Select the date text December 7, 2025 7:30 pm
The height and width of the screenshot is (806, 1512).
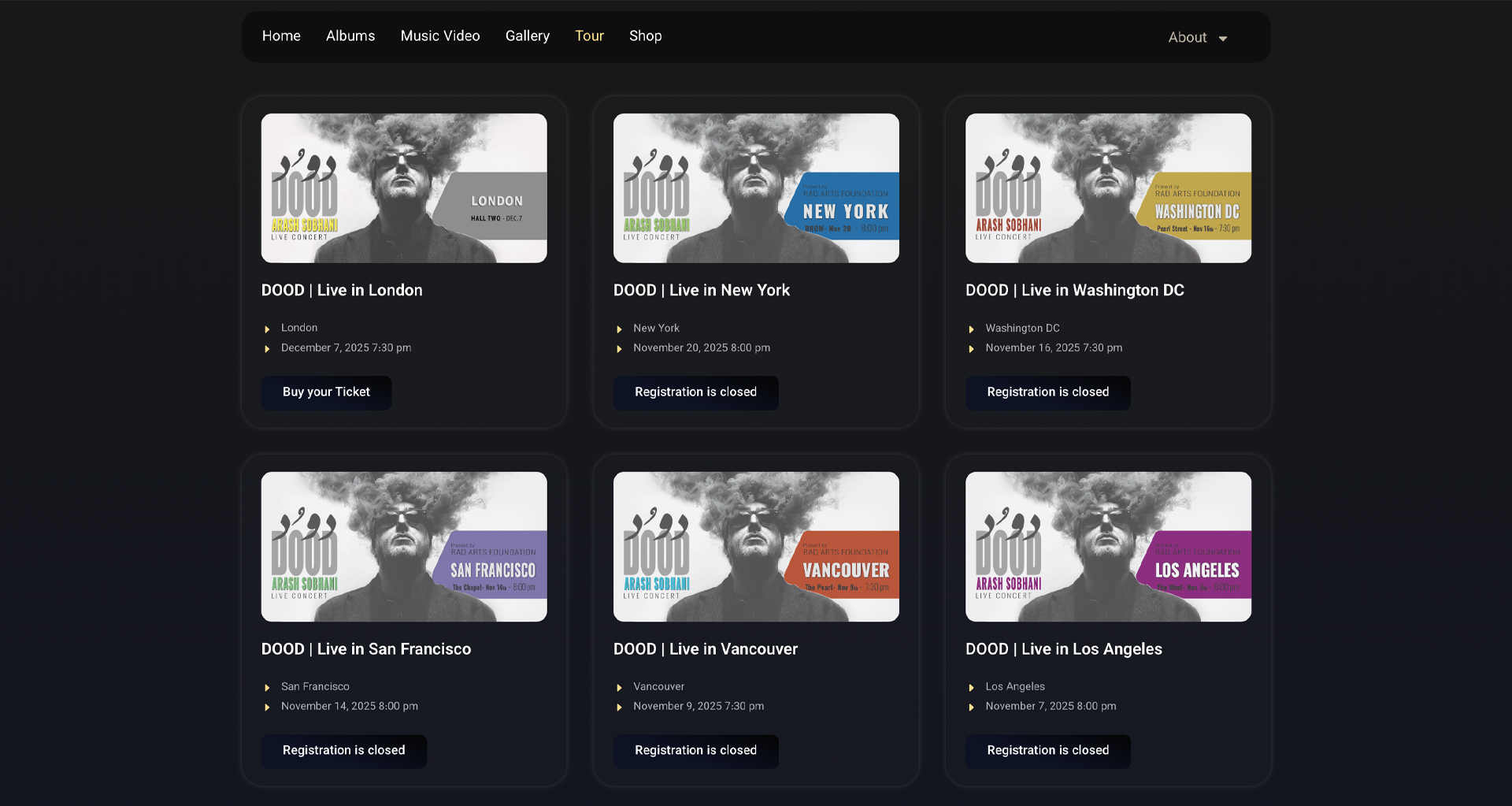coord(346,348)
